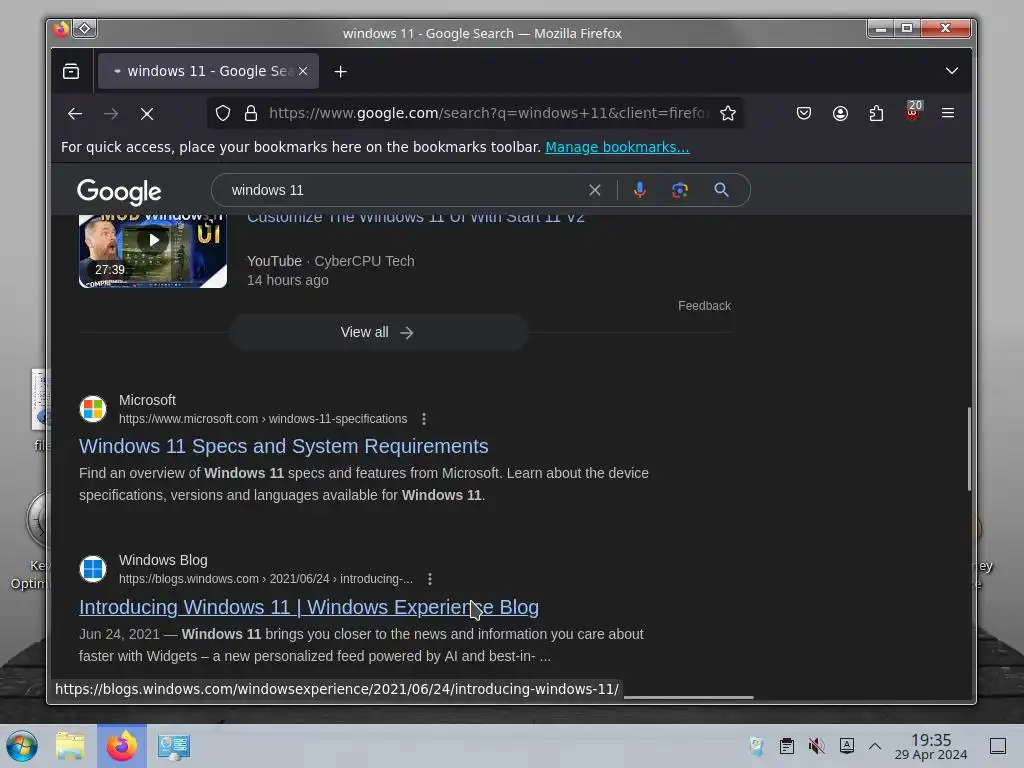Image resolution: width=1024 pixels, height=768 pixels.
Task: Send Feedback on video results
Action: pyautogui.click(x=704, y=306)
